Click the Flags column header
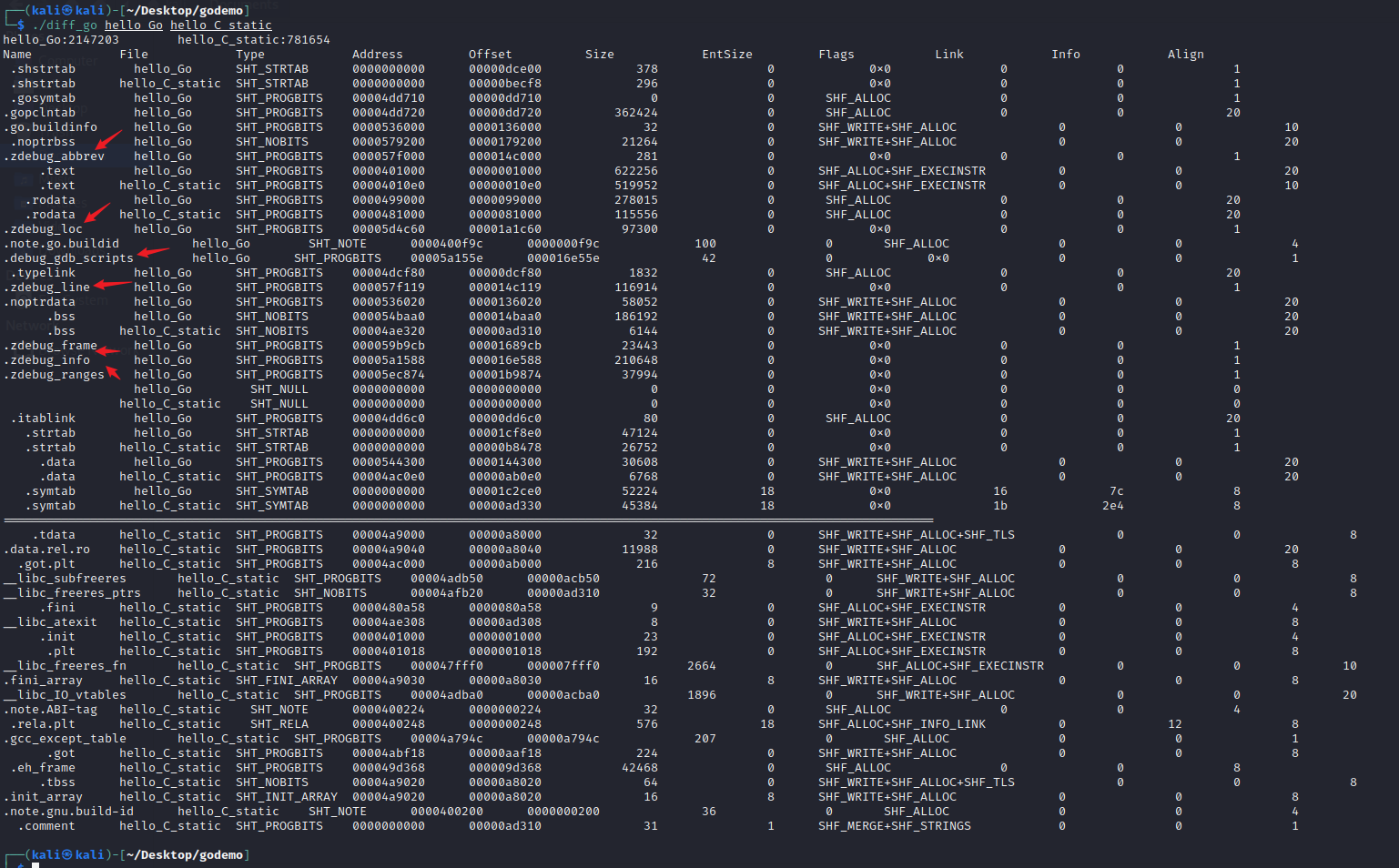Viewport: 1399px width, 868px height. tap(836, 55)
